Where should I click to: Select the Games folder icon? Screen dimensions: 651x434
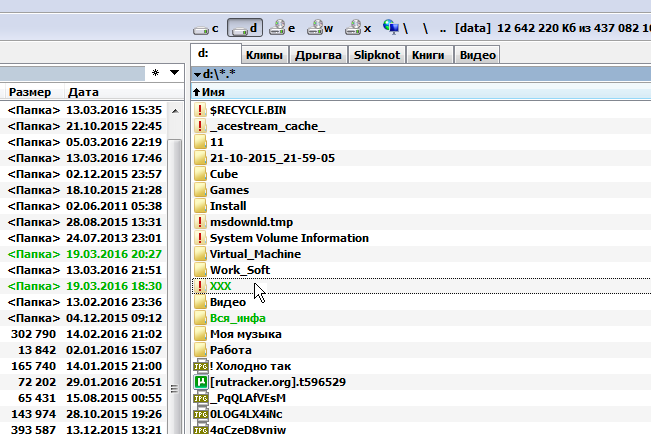click(x=199, y=190)
